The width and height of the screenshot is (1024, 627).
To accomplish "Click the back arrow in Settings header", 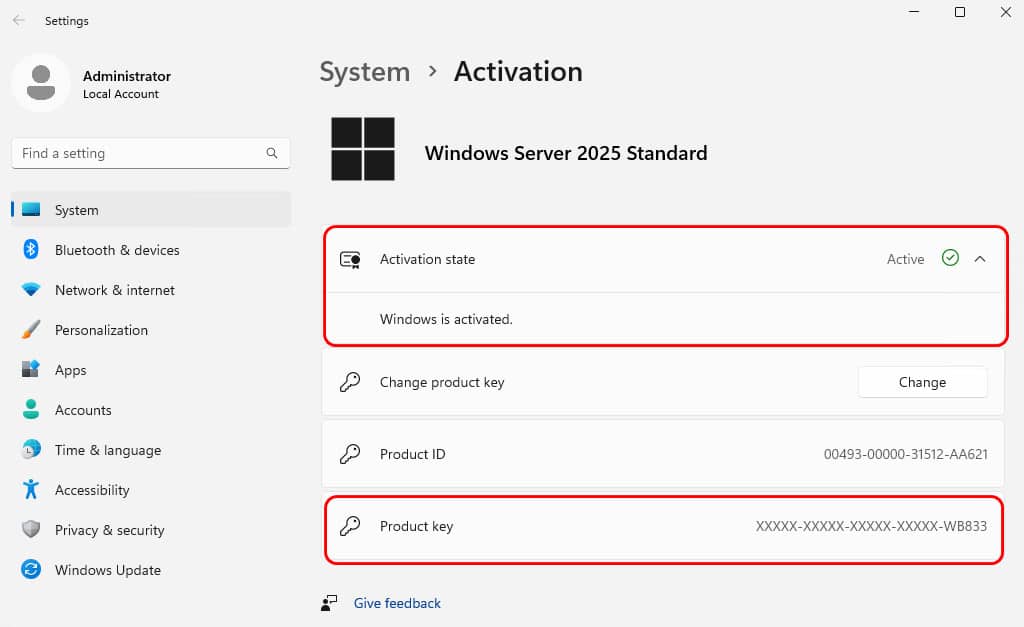I will [x=18, y=20].
